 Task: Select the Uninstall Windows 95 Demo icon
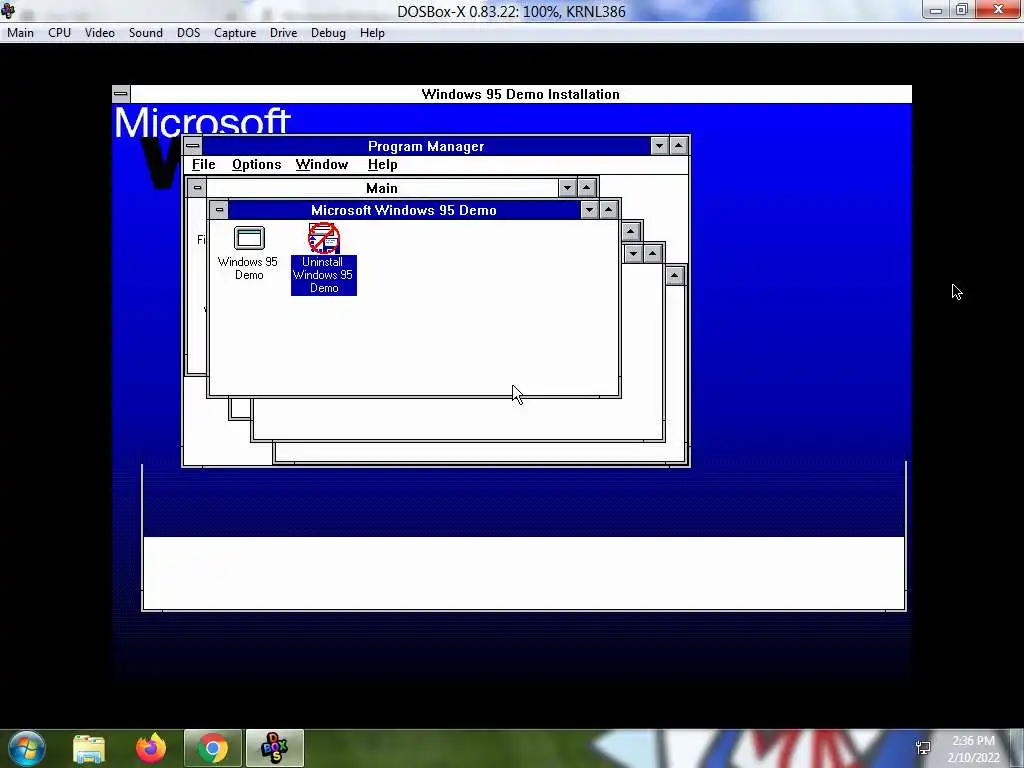tap(324, 259)
